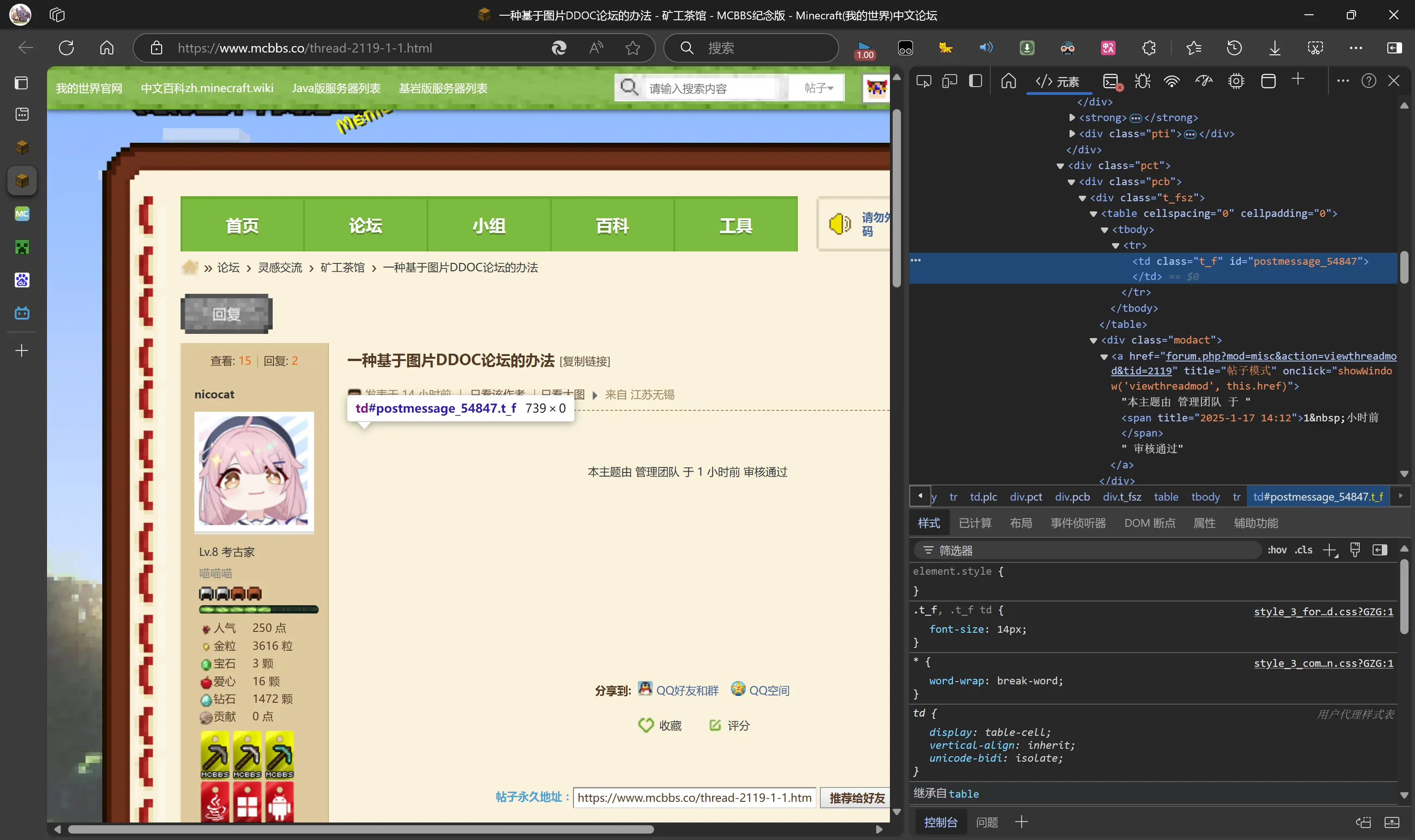The height and width of the screenshot is (840, 1415).
Task: Switch to 已计算 styles tab
Action: (975, 523)
